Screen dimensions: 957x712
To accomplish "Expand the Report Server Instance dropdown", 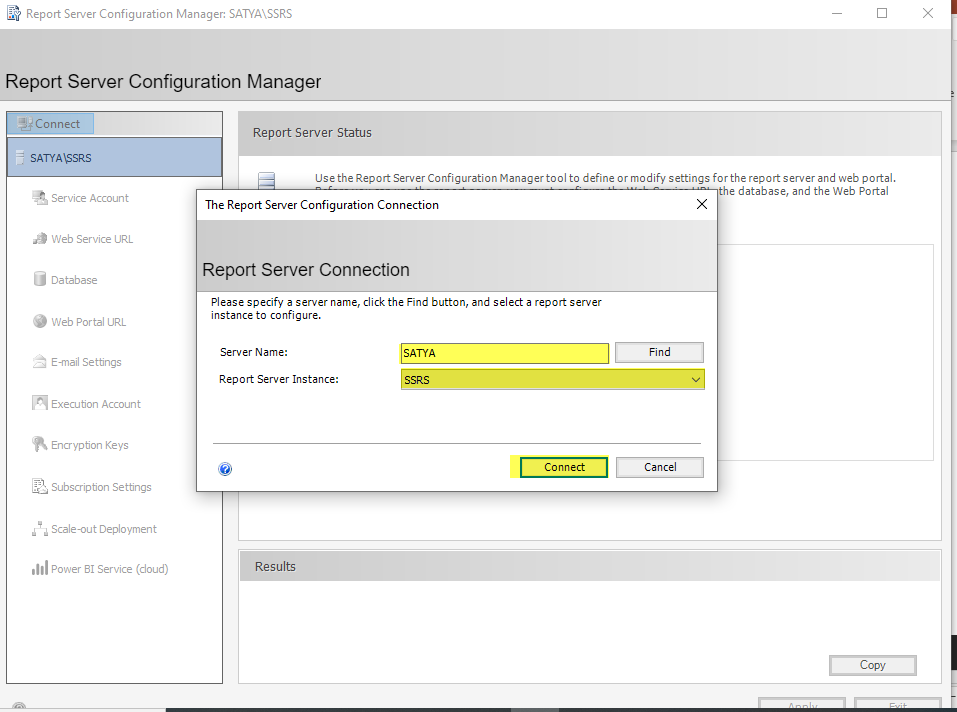I will (x=696, y=380).
